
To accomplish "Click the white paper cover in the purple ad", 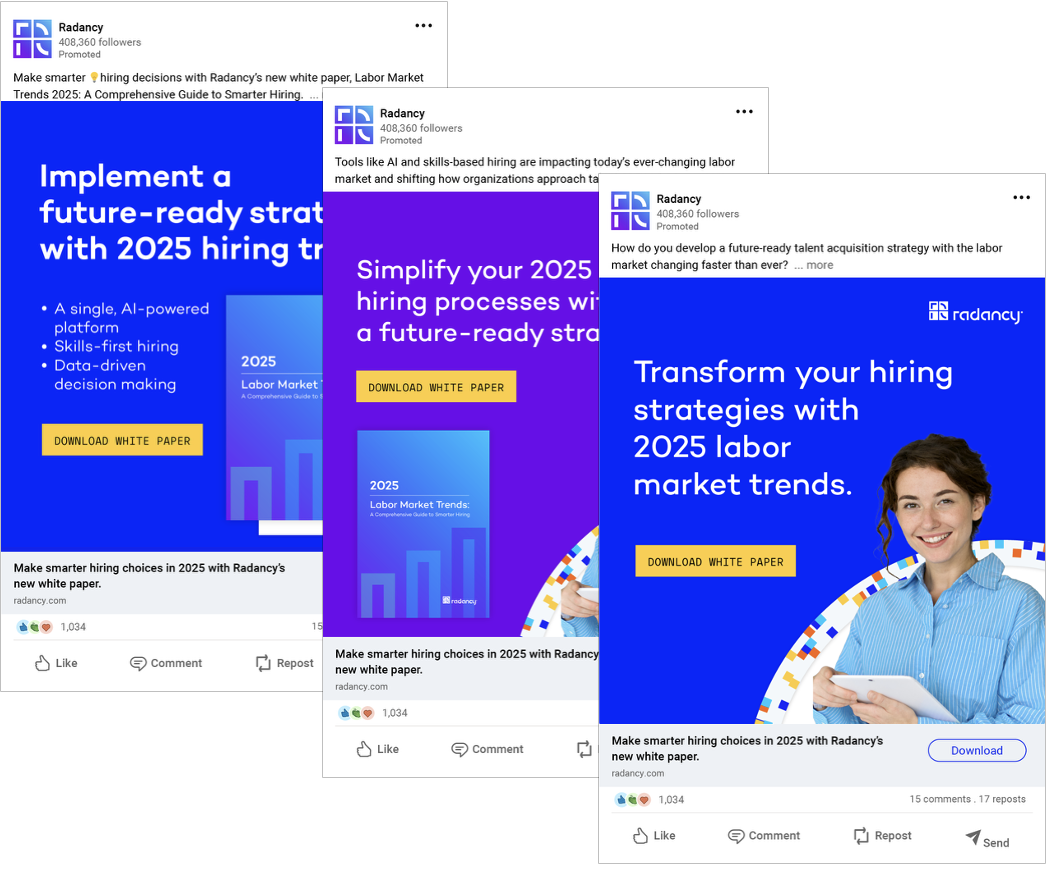I will (423, 524).
